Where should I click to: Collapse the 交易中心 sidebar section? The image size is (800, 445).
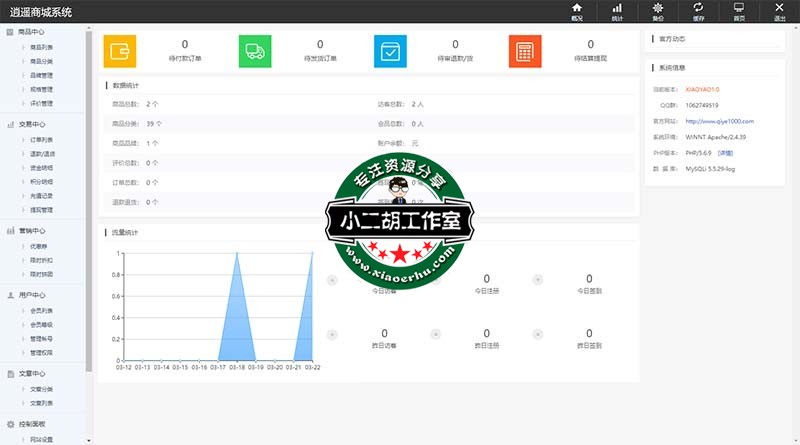[30, 125]
